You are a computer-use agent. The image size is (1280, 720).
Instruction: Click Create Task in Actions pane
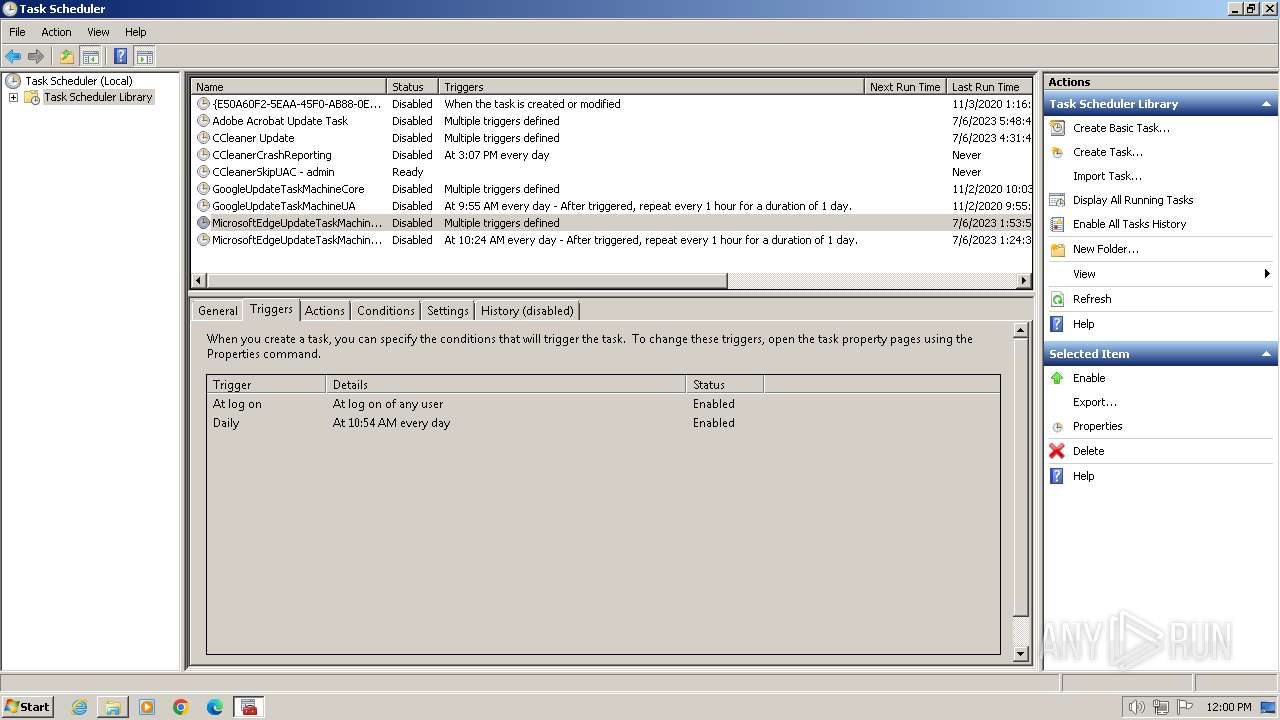point(1107,152)
